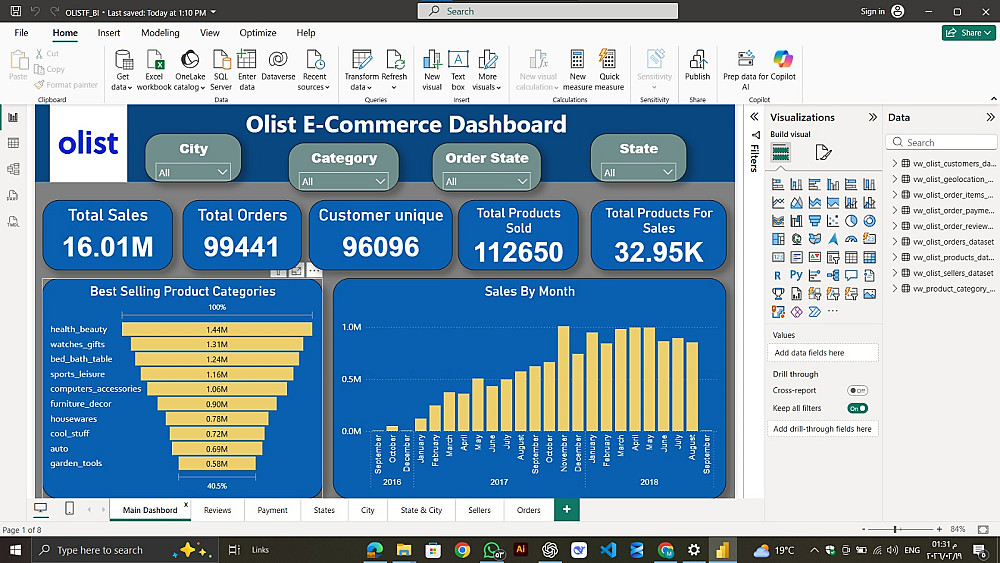Switch to Report view in left sidebar
Viewport: 1000px width, 563px height.
(x=13, y=117)
